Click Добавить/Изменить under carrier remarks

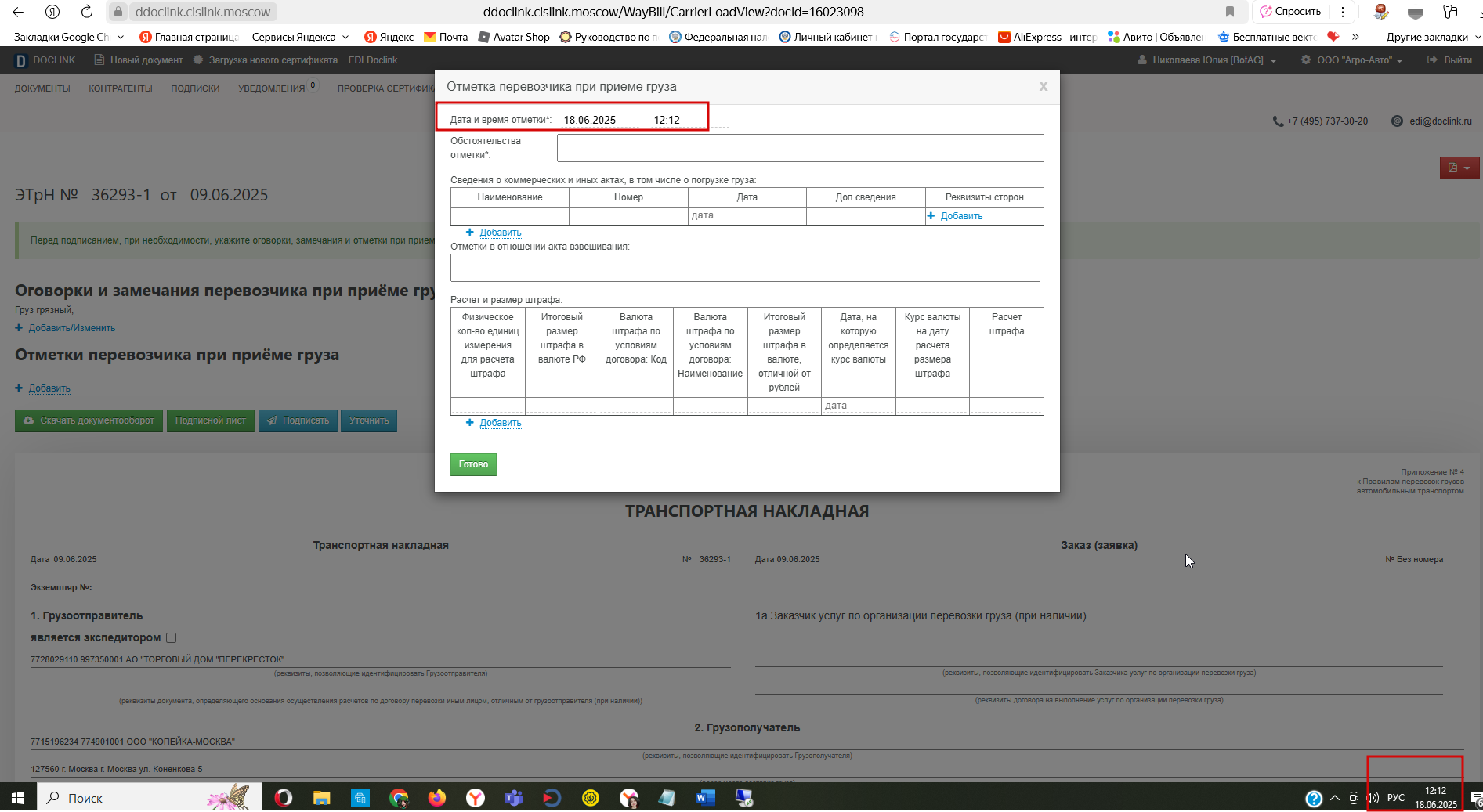72,328
